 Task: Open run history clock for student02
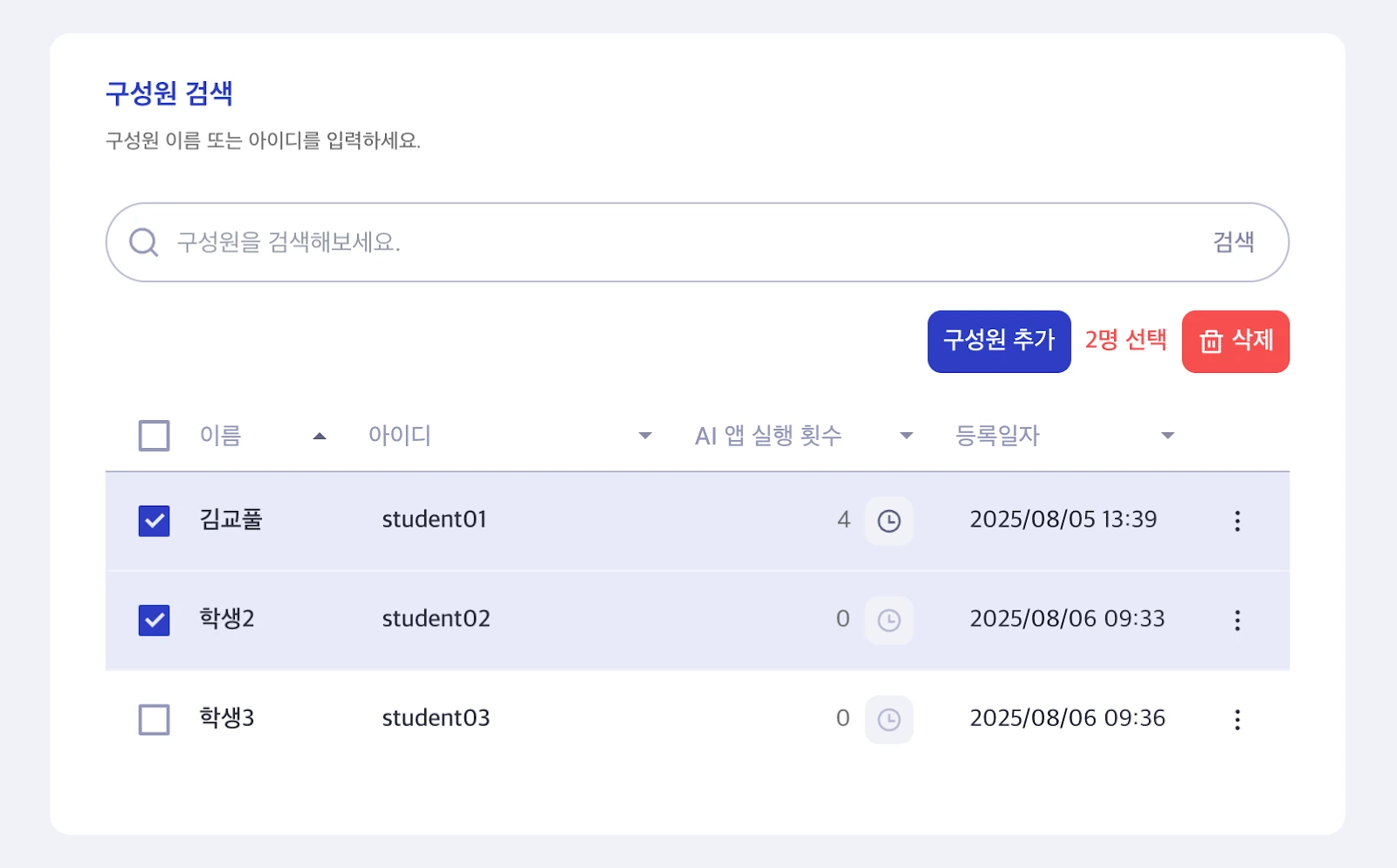(889, 620)
